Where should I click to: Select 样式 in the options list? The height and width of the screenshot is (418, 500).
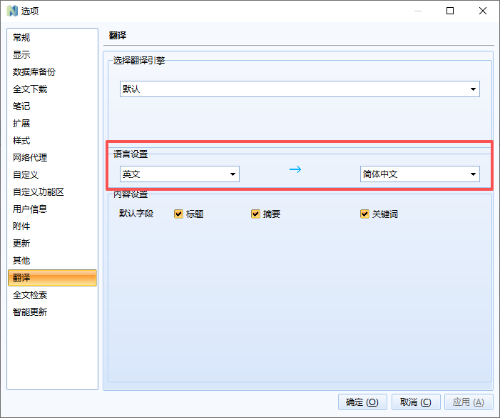pos(52,141)
